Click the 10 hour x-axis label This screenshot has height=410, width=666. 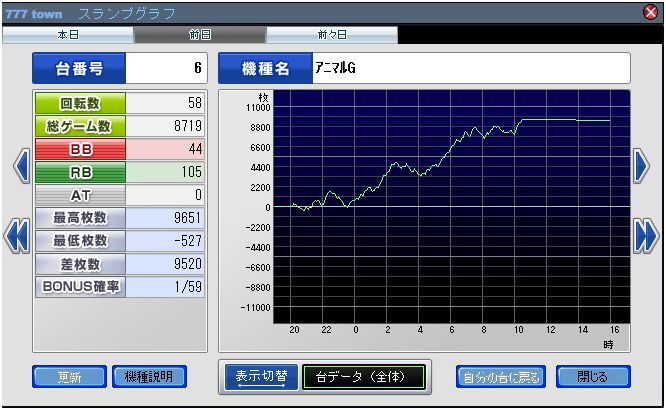(518, 330)
